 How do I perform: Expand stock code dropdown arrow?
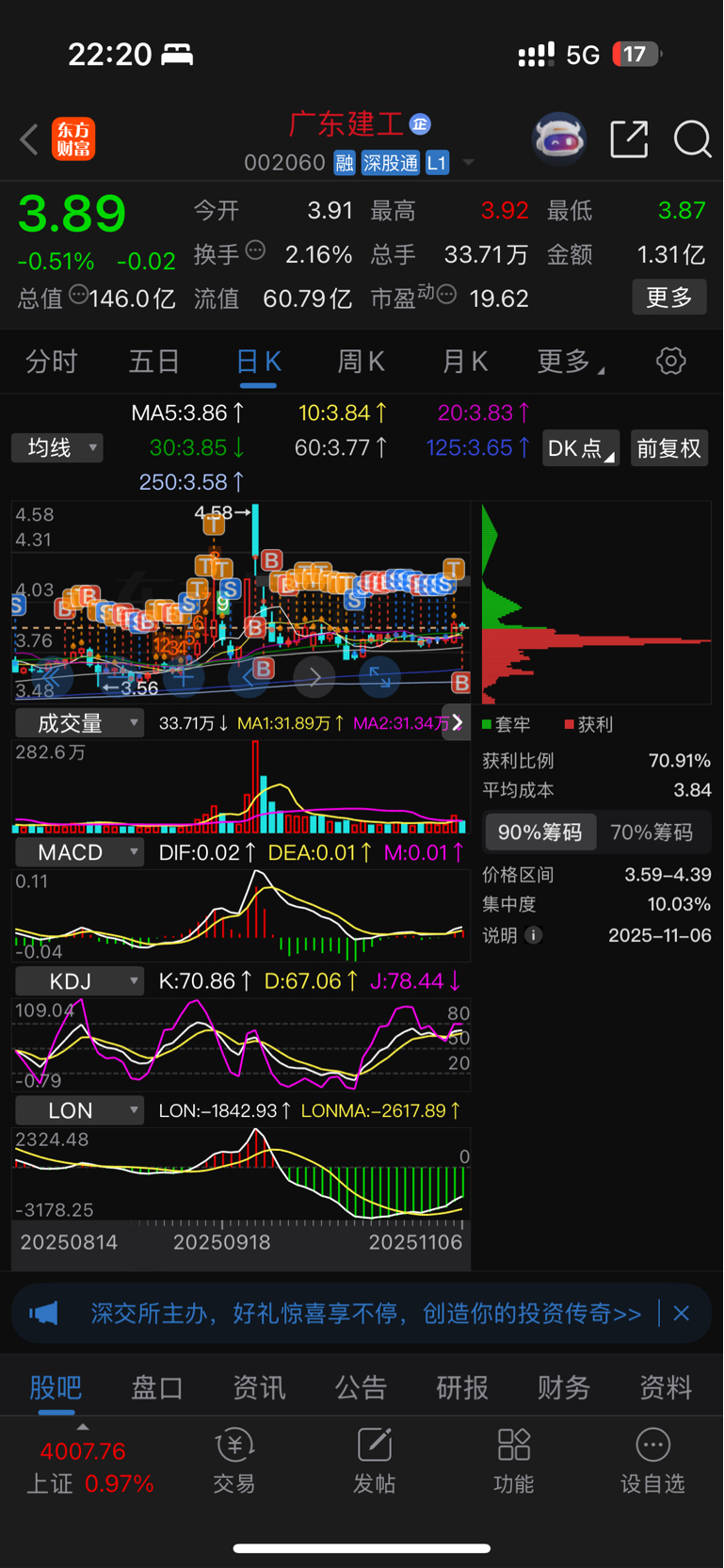(x=468, y=164)
